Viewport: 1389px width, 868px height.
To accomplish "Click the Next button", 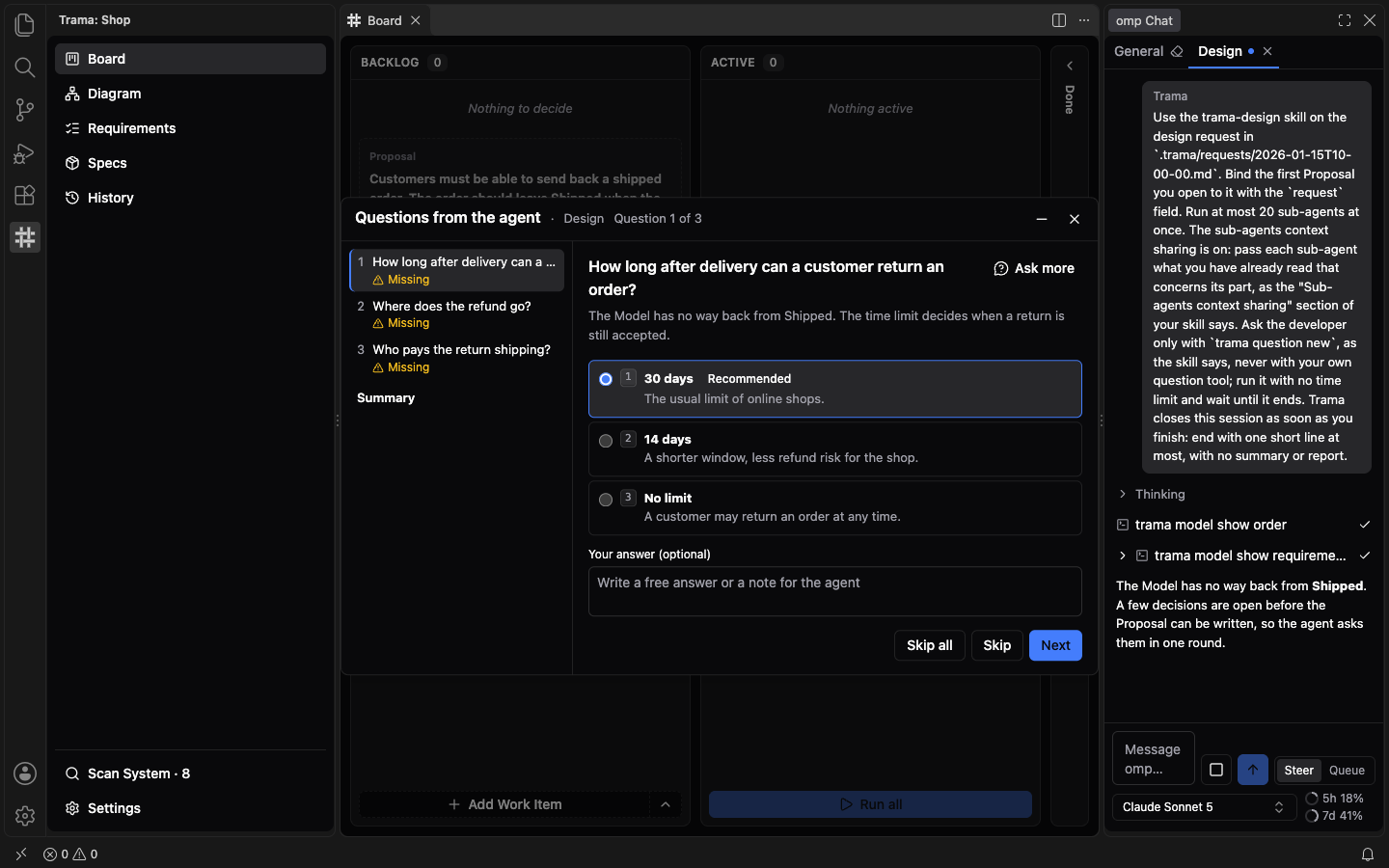I will point(1055,645).
